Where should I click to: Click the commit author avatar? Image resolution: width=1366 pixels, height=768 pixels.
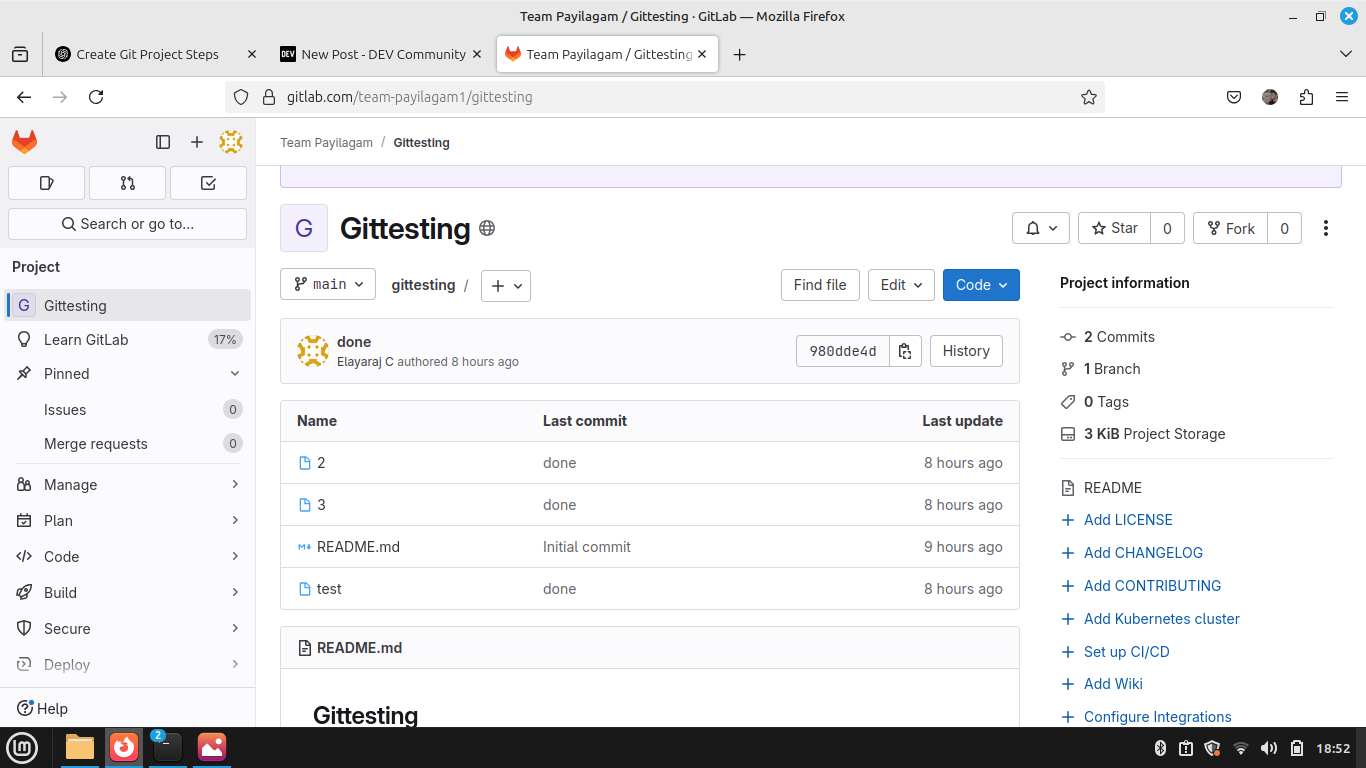[x=313, y=351]
